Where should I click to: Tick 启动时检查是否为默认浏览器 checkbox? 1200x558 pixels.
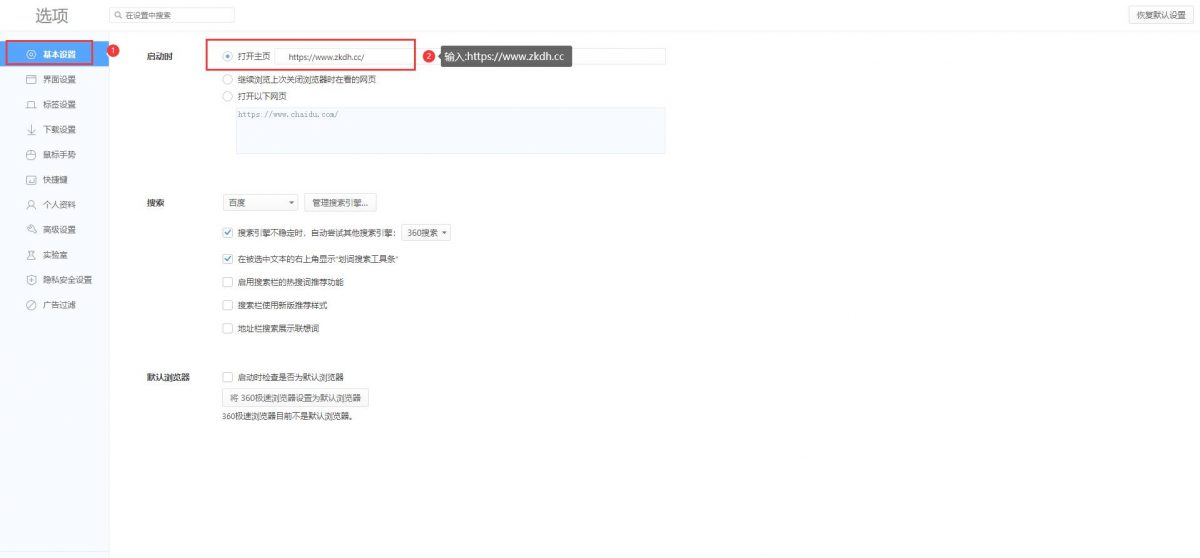coord(228,377)
